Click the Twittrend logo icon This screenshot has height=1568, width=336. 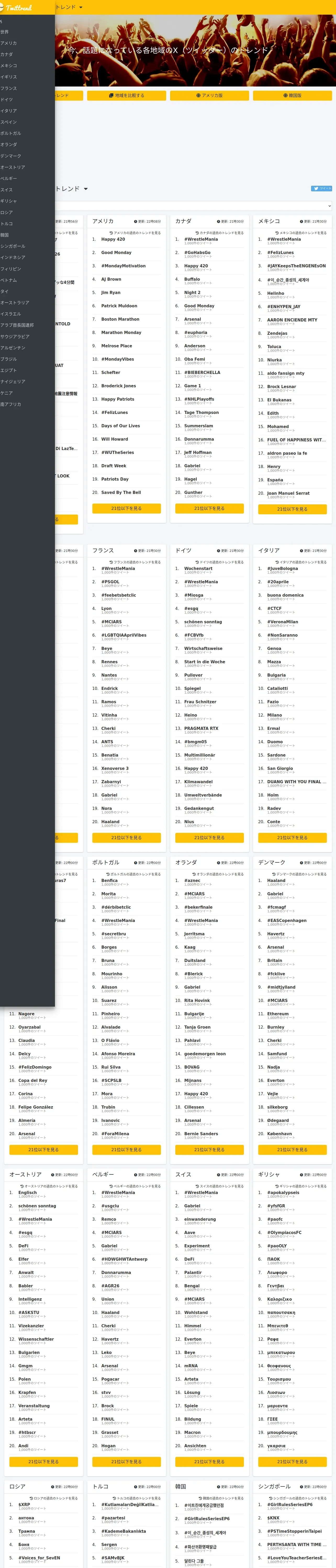[2, 8]
